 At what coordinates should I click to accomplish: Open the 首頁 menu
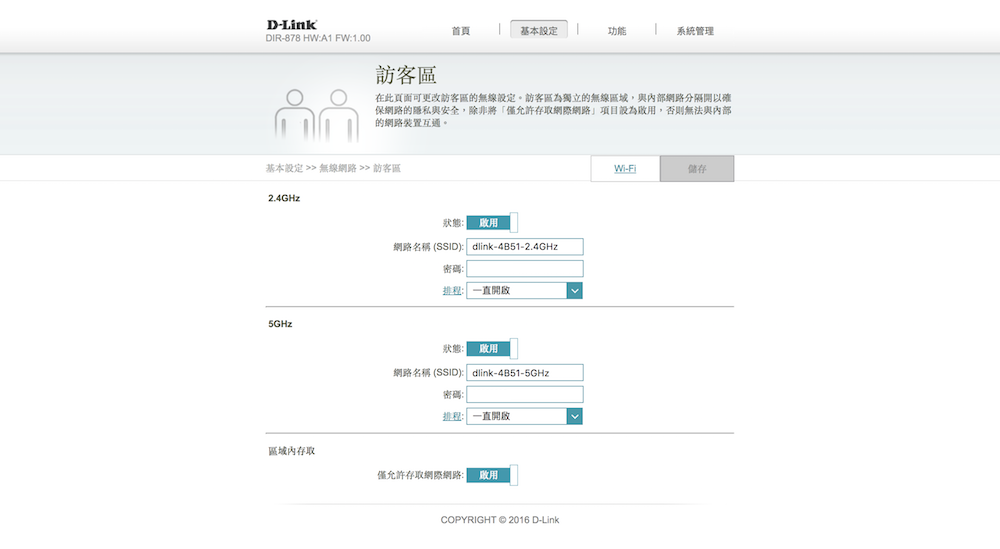460,31
